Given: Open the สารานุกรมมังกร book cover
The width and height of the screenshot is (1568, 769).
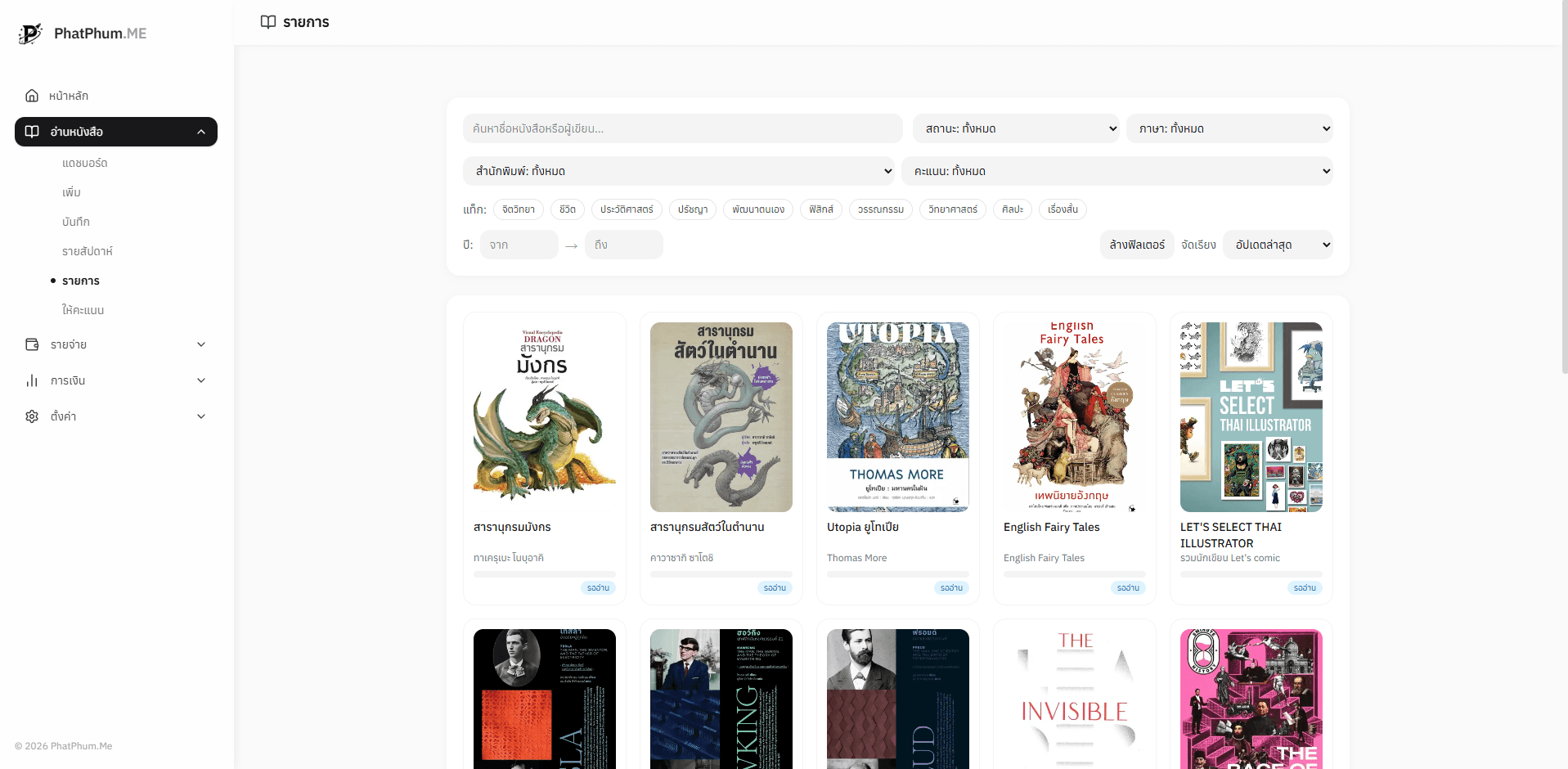Looking at the screenshot, I should (544, 417).
